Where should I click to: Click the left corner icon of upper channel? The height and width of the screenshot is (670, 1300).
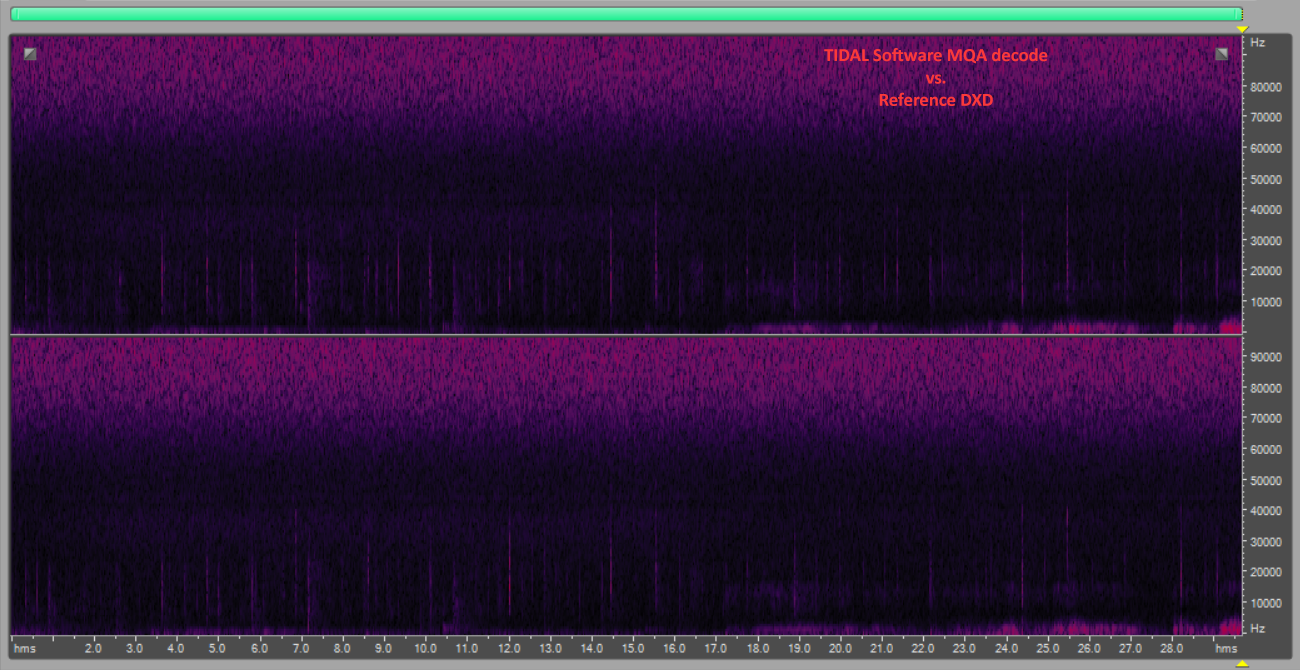[30, 54]
